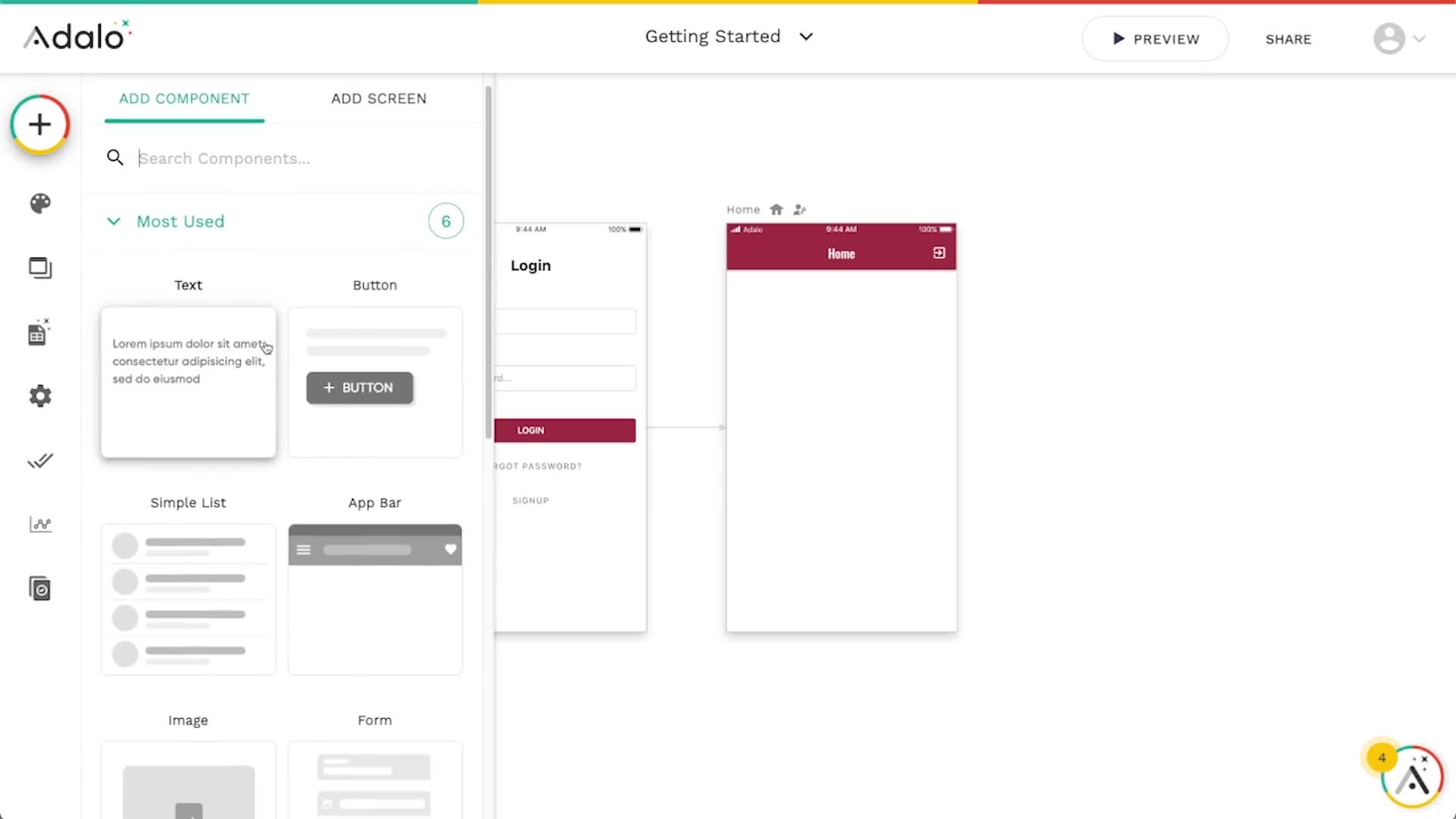This screenshot has width=1456, height=819.
Task: Click the plus add button in sidebar
Action: [x=40, y=124]
